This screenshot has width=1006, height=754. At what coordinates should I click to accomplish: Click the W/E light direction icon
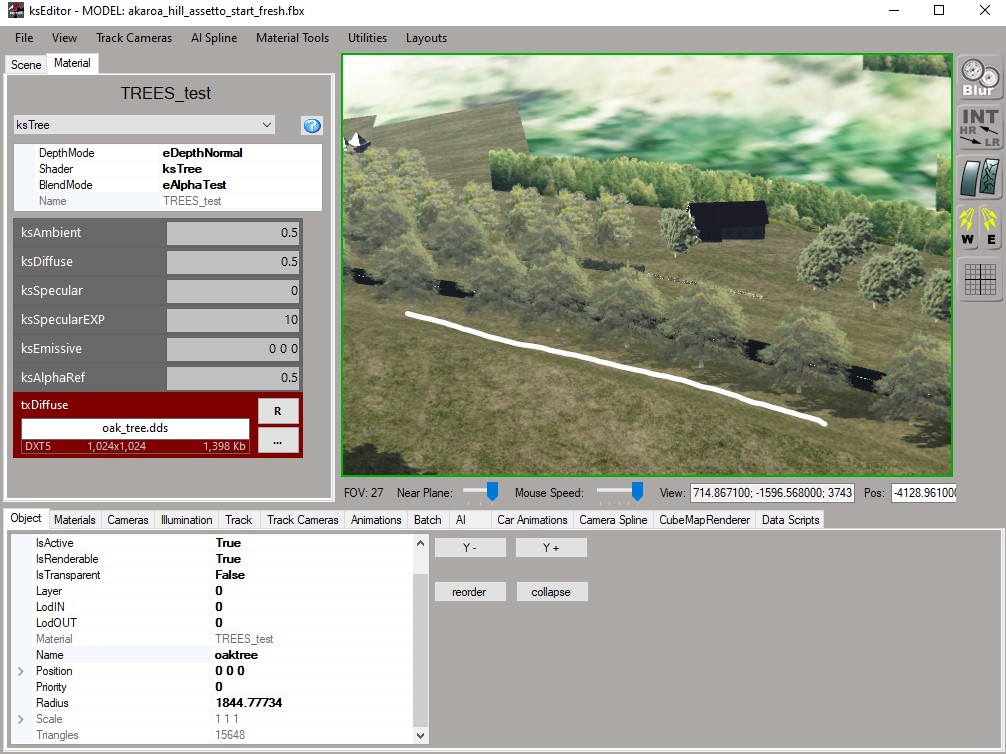point(979,229)
